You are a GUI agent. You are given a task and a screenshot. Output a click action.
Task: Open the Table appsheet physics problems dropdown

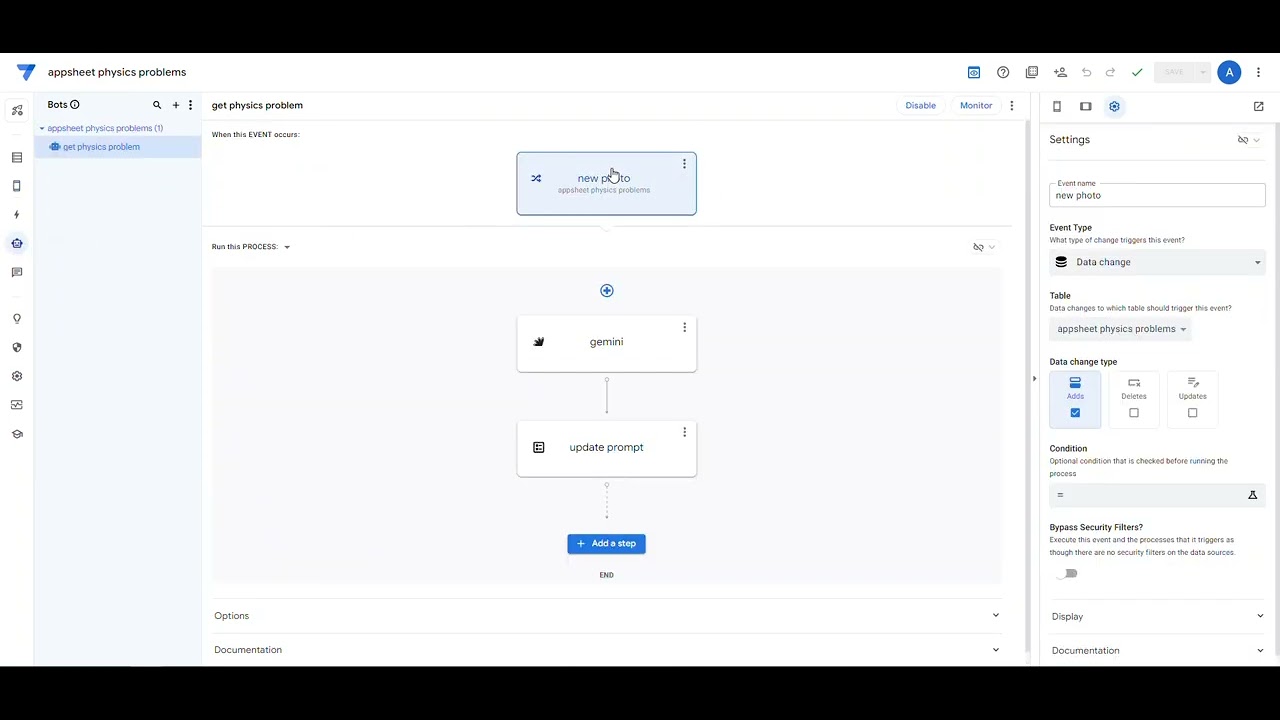coord(1121,329)
